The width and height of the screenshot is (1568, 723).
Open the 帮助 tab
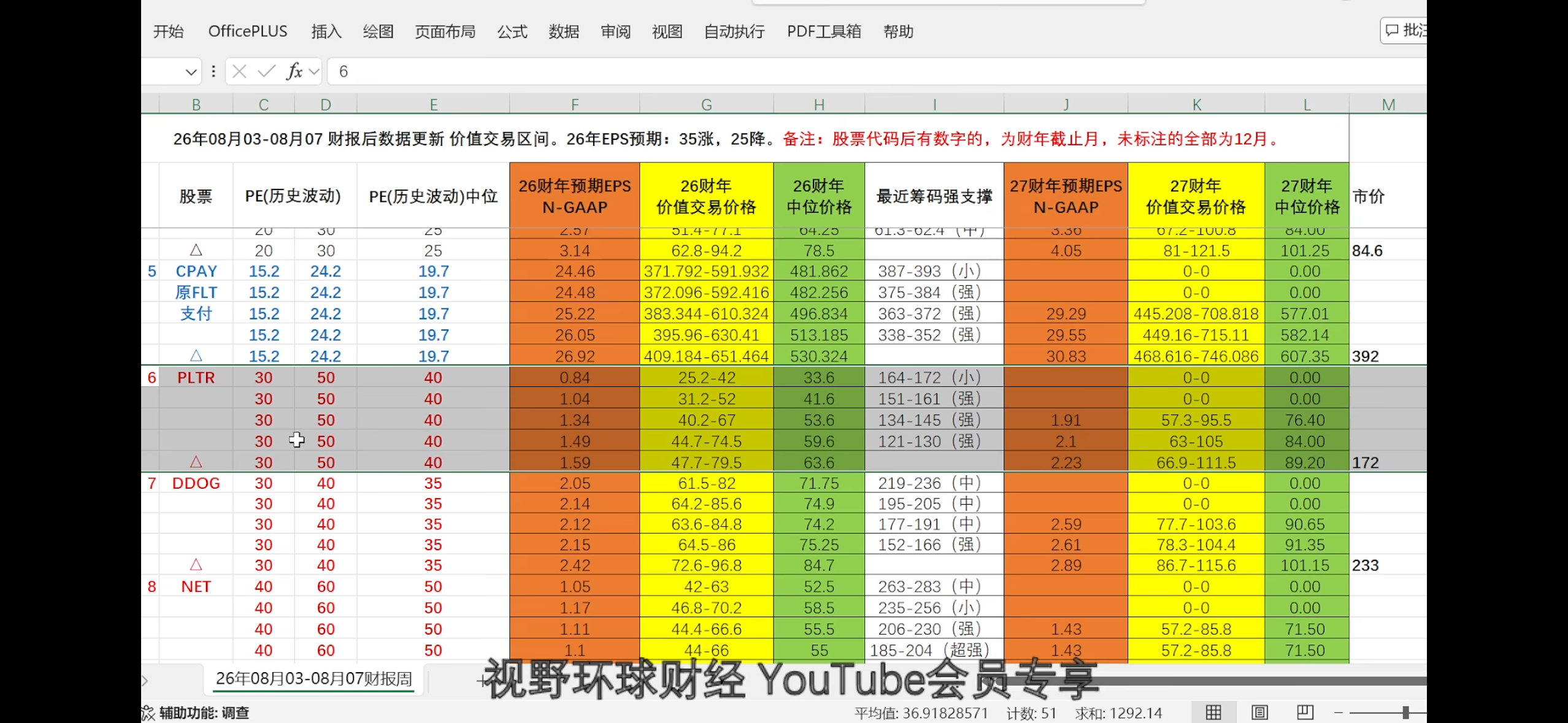[x=898, y=31]
